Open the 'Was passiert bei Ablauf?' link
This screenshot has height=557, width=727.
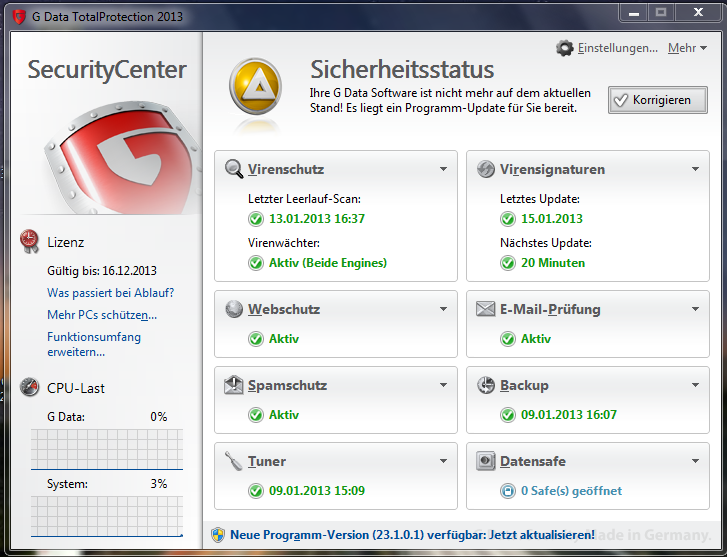(110, 293)
